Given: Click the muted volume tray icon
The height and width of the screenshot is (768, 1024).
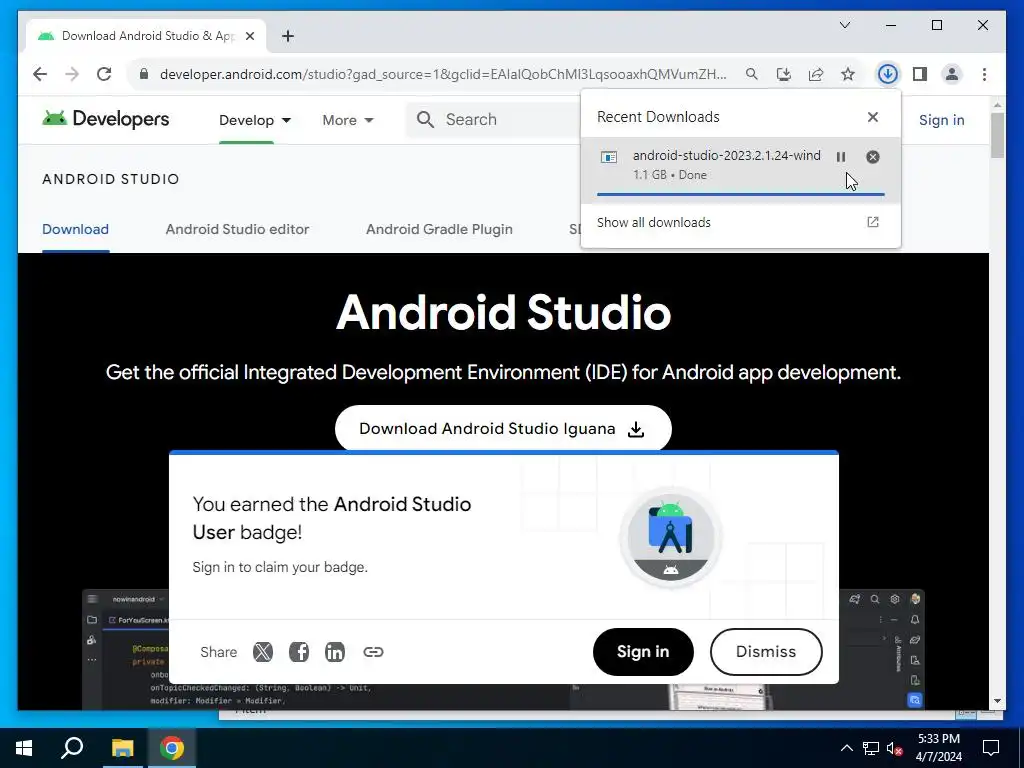Looking at the screenshot, I should tap(895, 748).
